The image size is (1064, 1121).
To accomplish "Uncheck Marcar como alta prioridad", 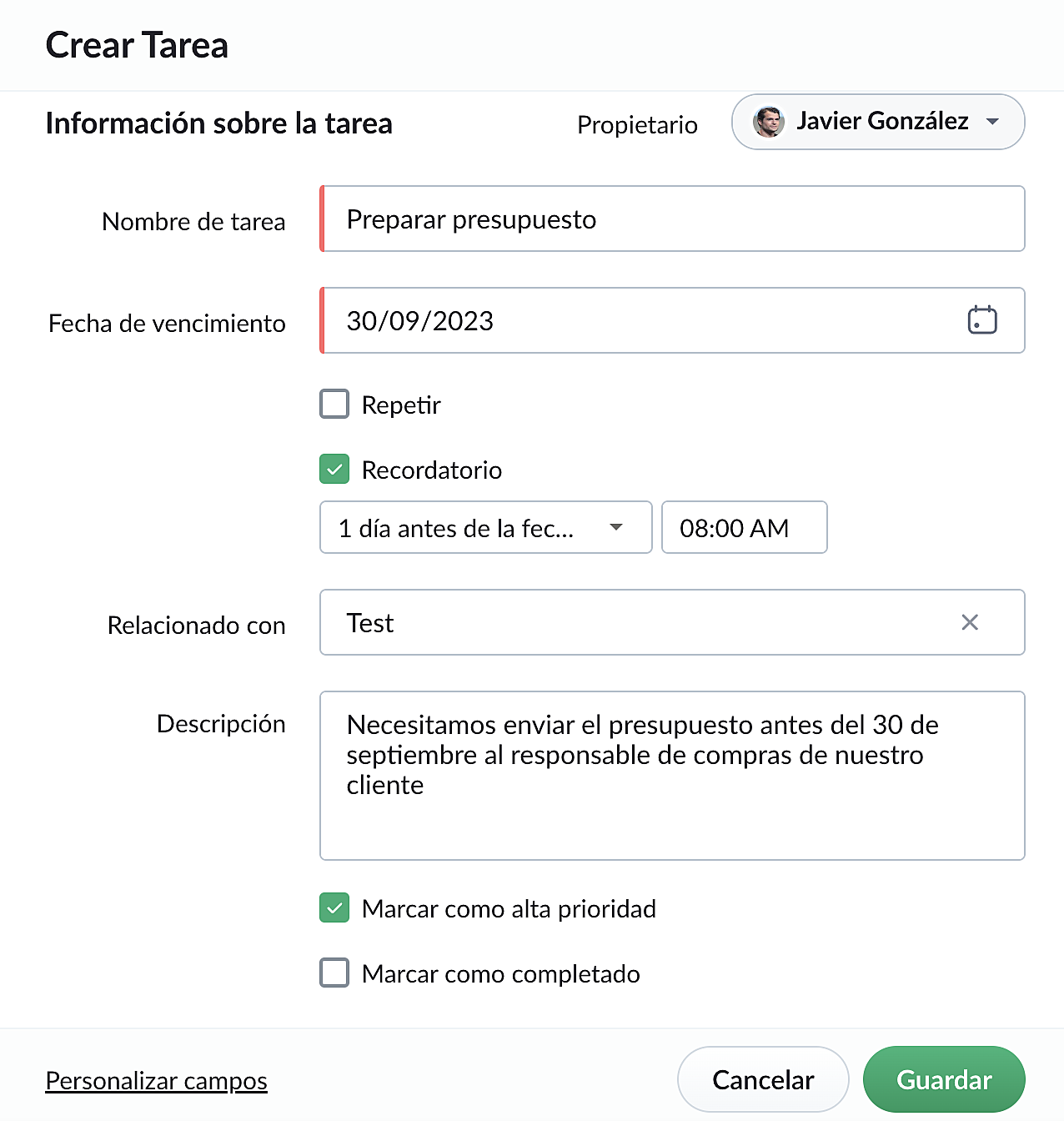I will 334,908.
